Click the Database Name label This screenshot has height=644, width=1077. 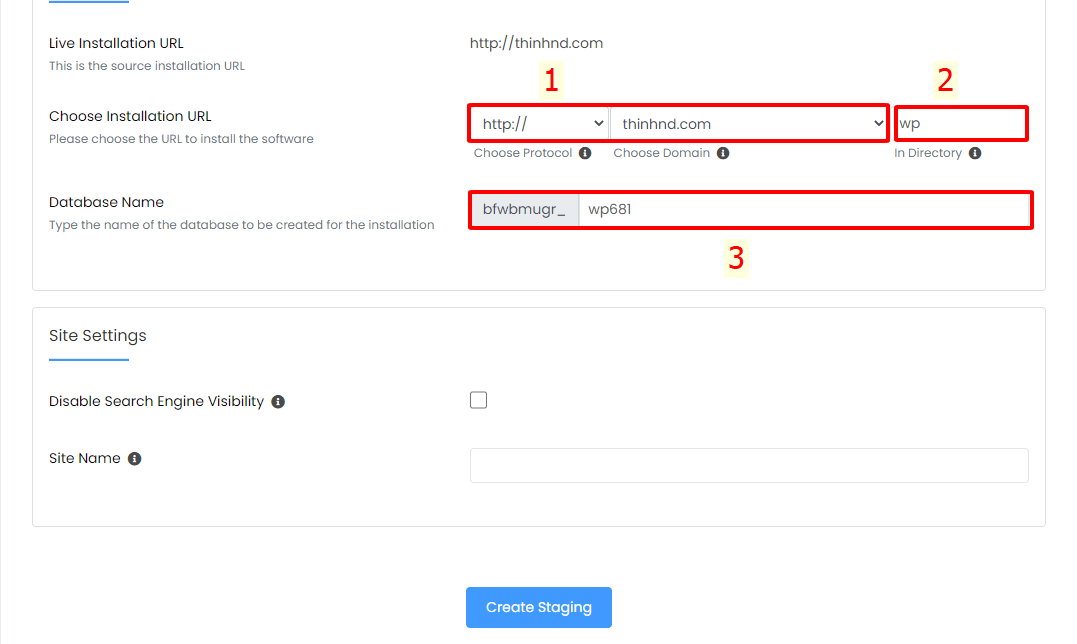point(106,202)
